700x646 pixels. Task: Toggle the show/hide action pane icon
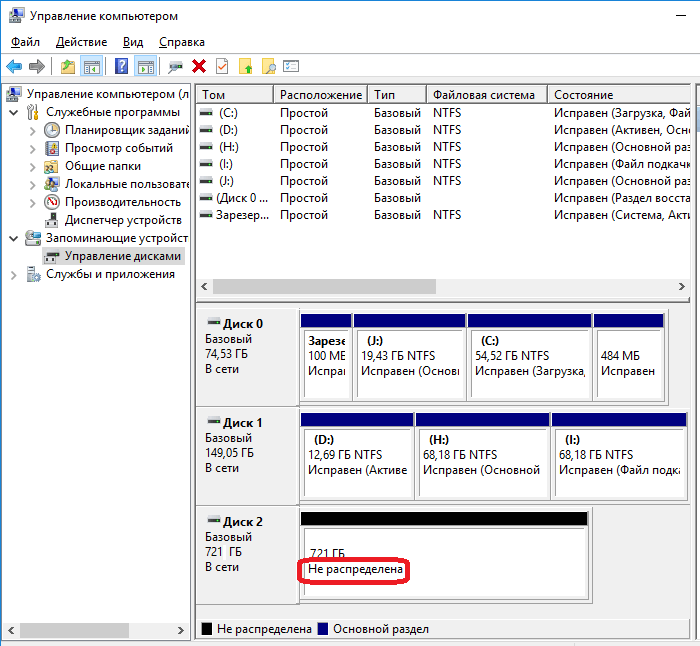pyautogui.click(x=146, y=67)
